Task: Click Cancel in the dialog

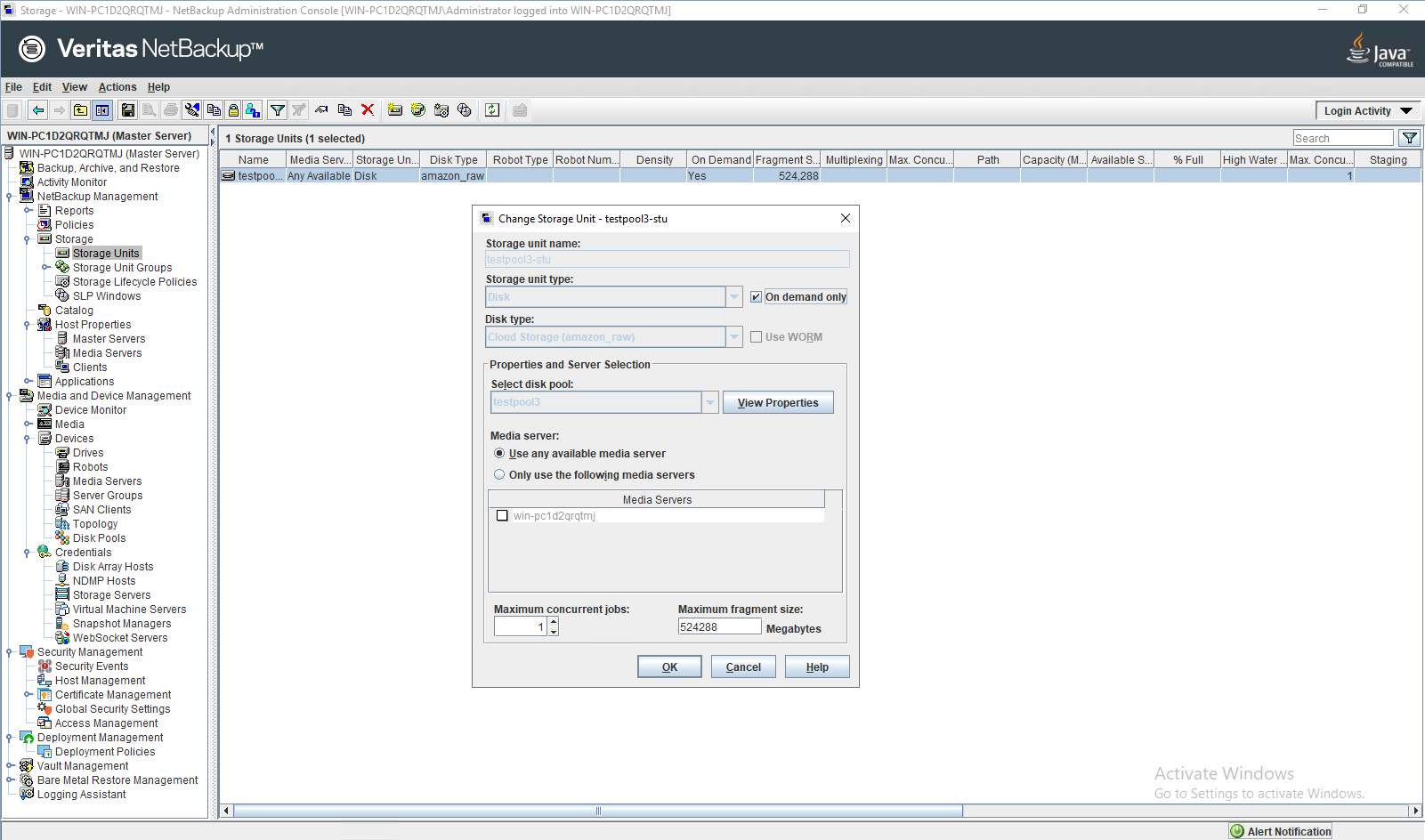Action: coord(743,667)
